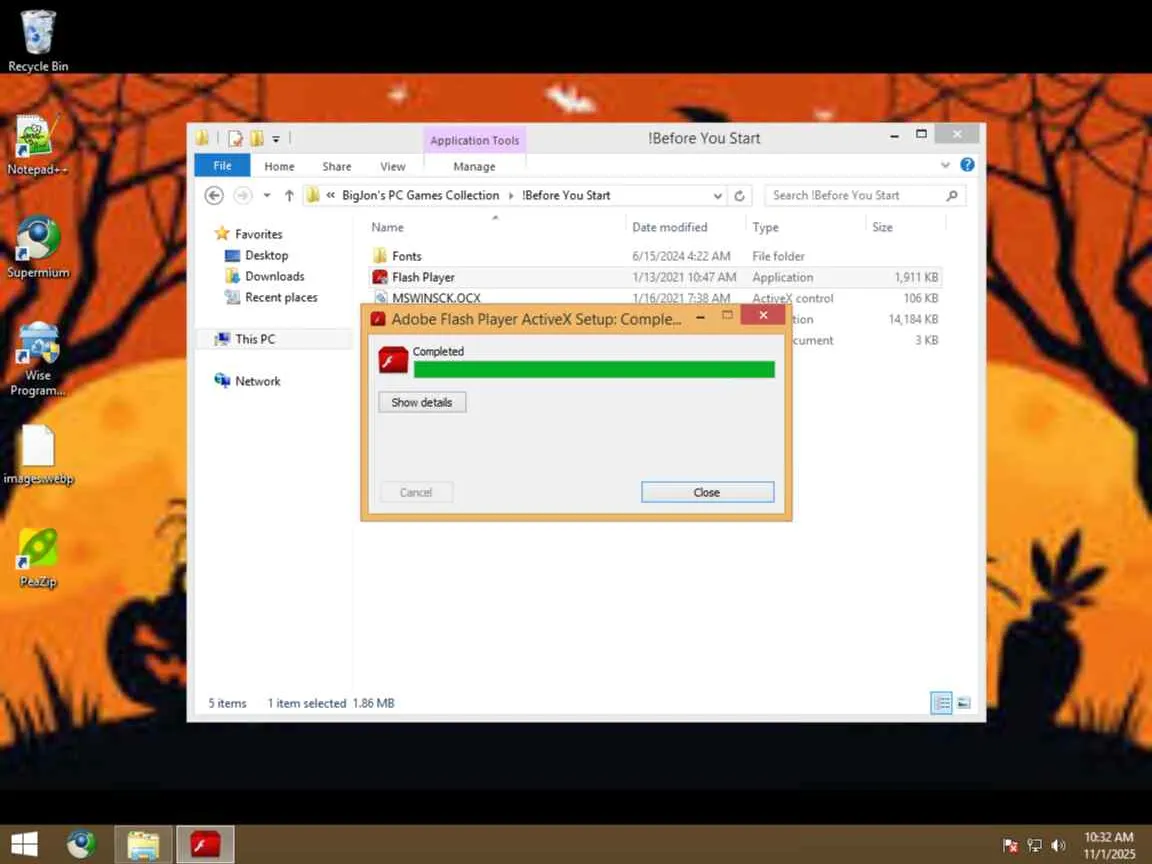Select the images.webp file on desktop
The image size is (1152, 864).
[38, 455]
